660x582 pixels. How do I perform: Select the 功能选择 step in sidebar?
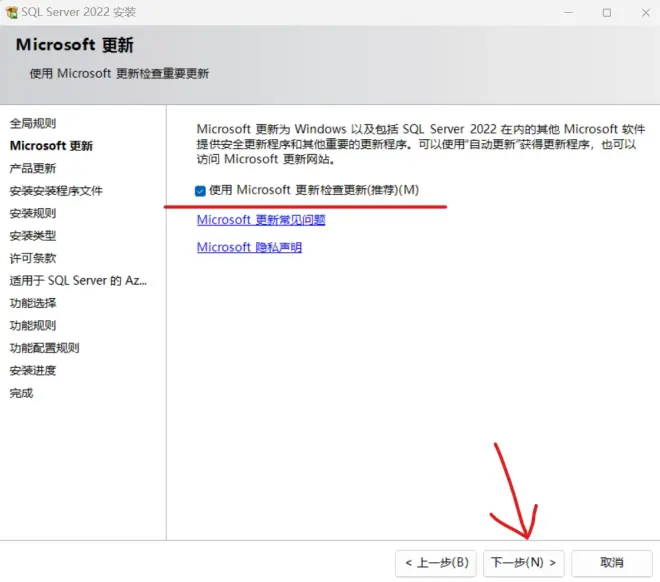click(33, 303)
